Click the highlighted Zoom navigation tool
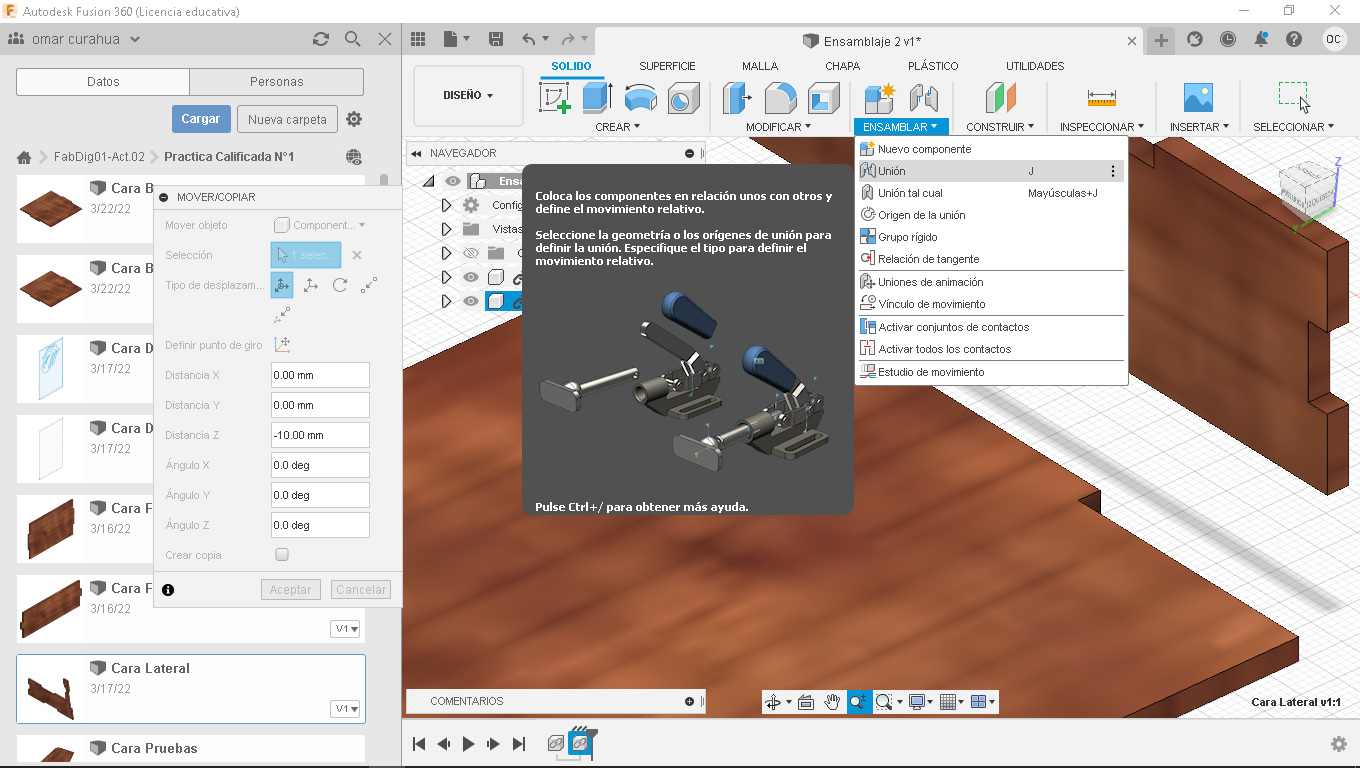Image resolution: width=1360 pixels, height=768 pixels. (858, 702)
